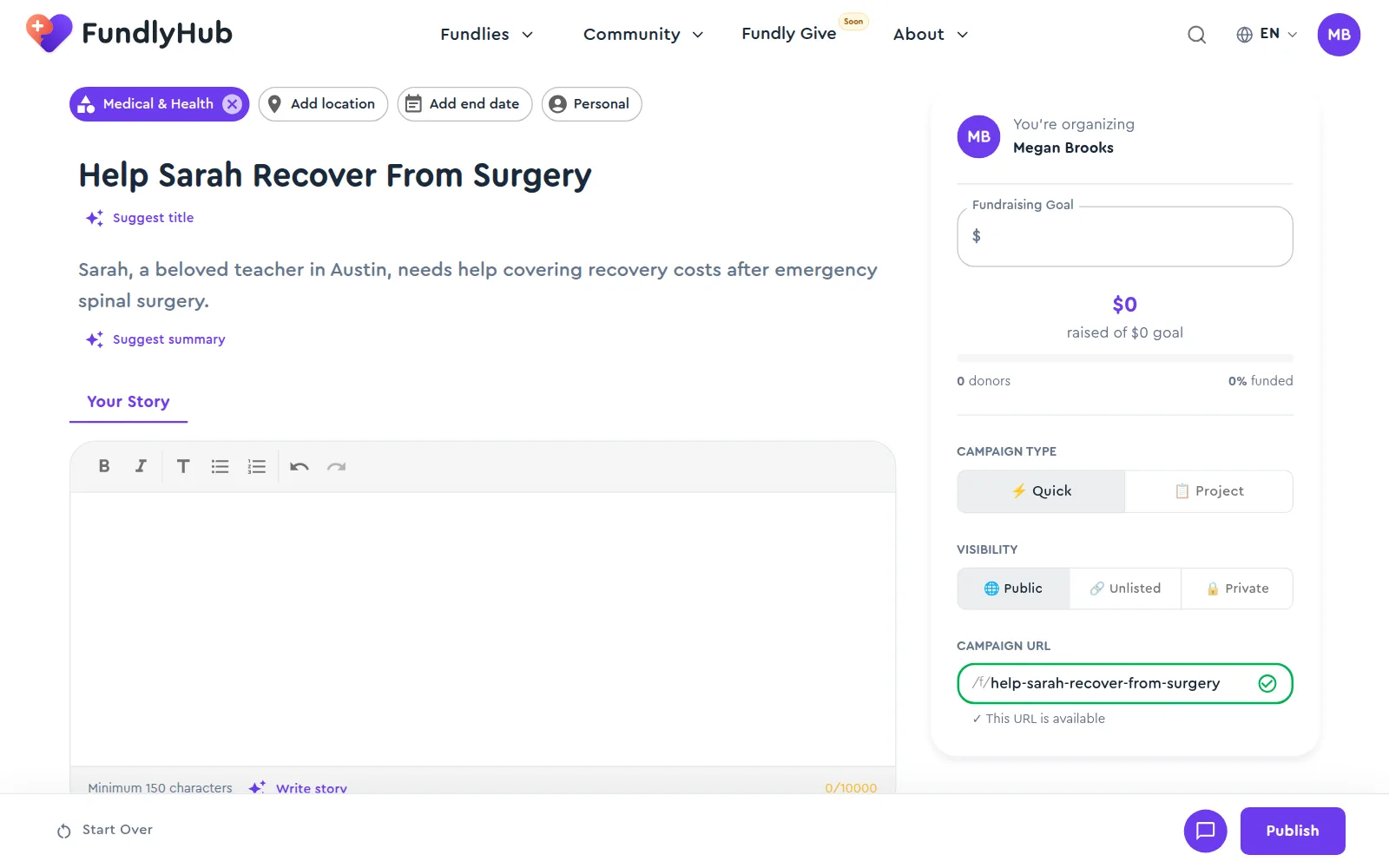Redo the last edit
1389x868 pixels.
tap(337, 466)
